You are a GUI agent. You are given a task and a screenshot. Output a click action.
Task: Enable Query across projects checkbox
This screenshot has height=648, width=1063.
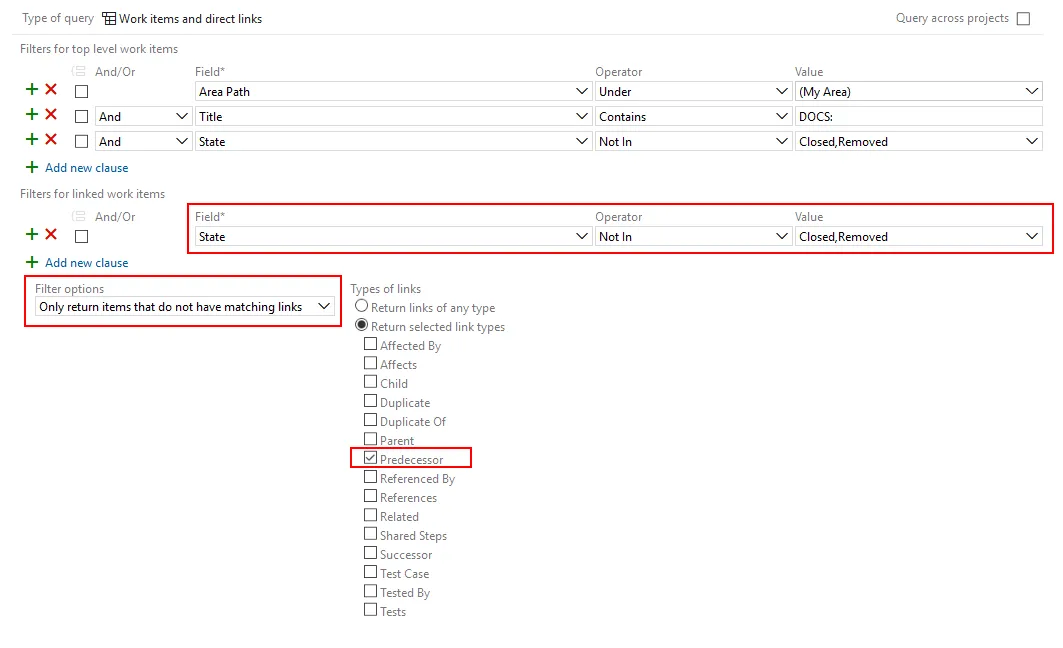point(1024,19)
